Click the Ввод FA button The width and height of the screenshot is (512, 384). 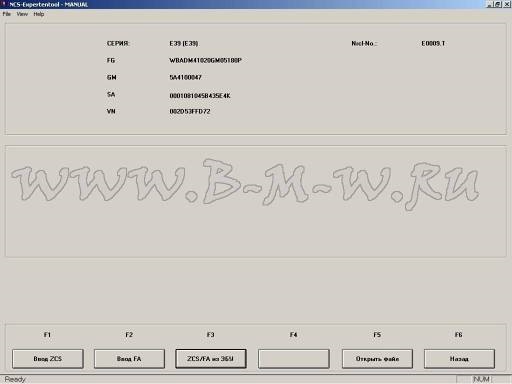(x=129, y=359)
